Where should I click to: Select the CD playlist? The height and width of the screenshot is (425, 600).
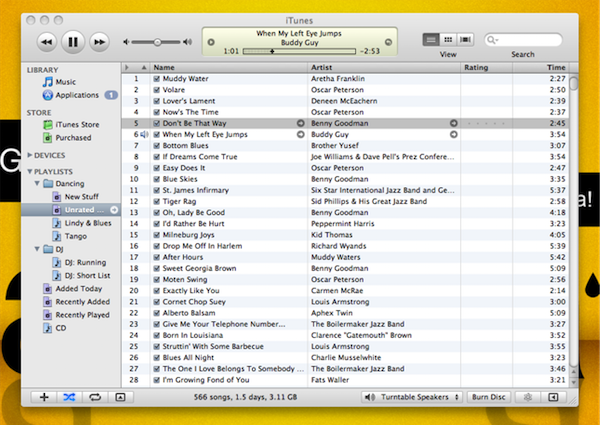[x=55, y=328]
